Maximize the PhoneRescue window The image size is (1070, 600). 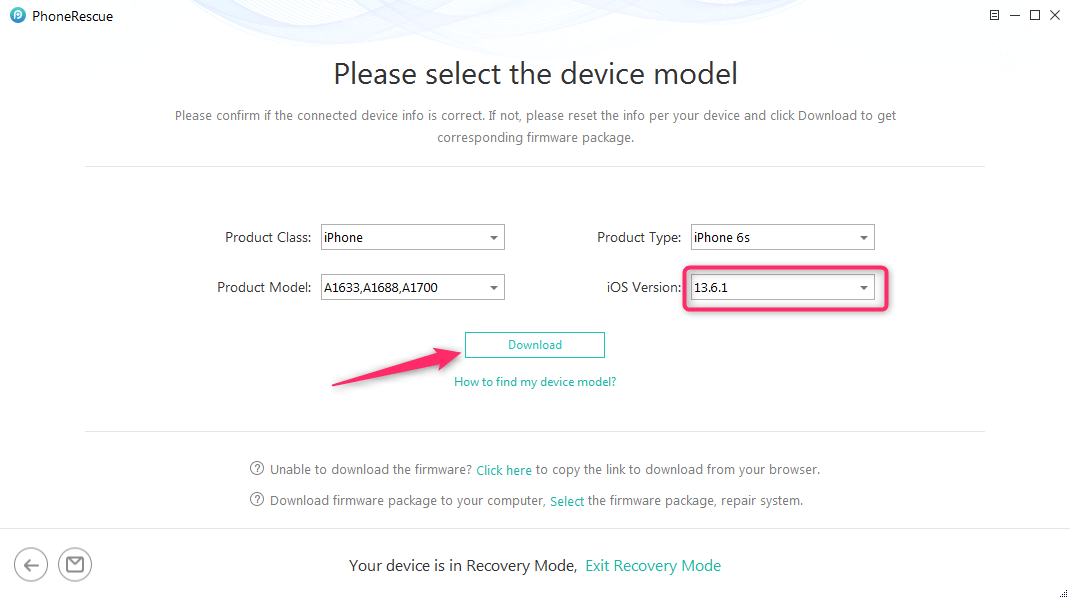point(1035,15)
